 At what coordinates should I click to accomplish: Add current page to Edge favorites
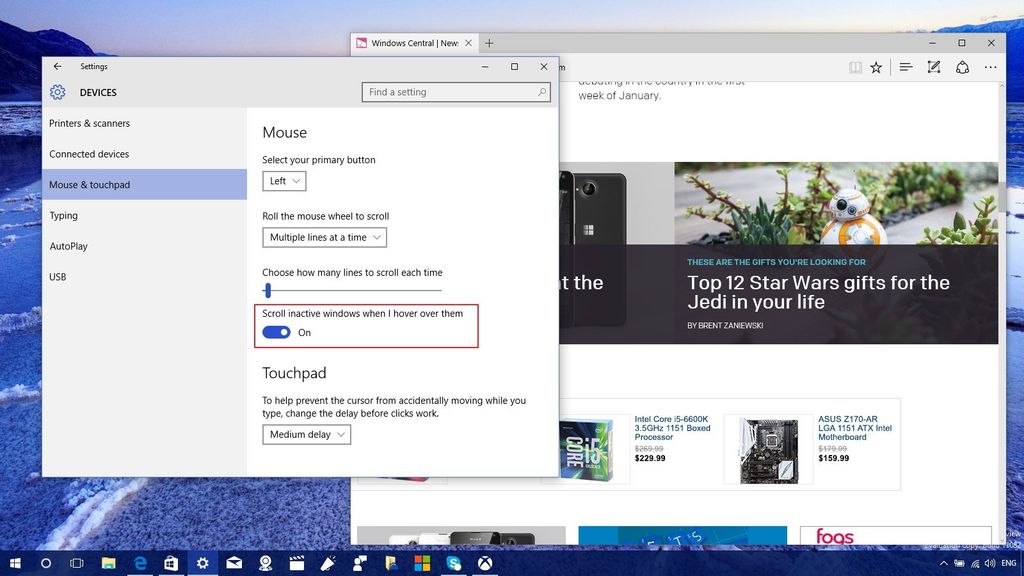coord(876,67)
